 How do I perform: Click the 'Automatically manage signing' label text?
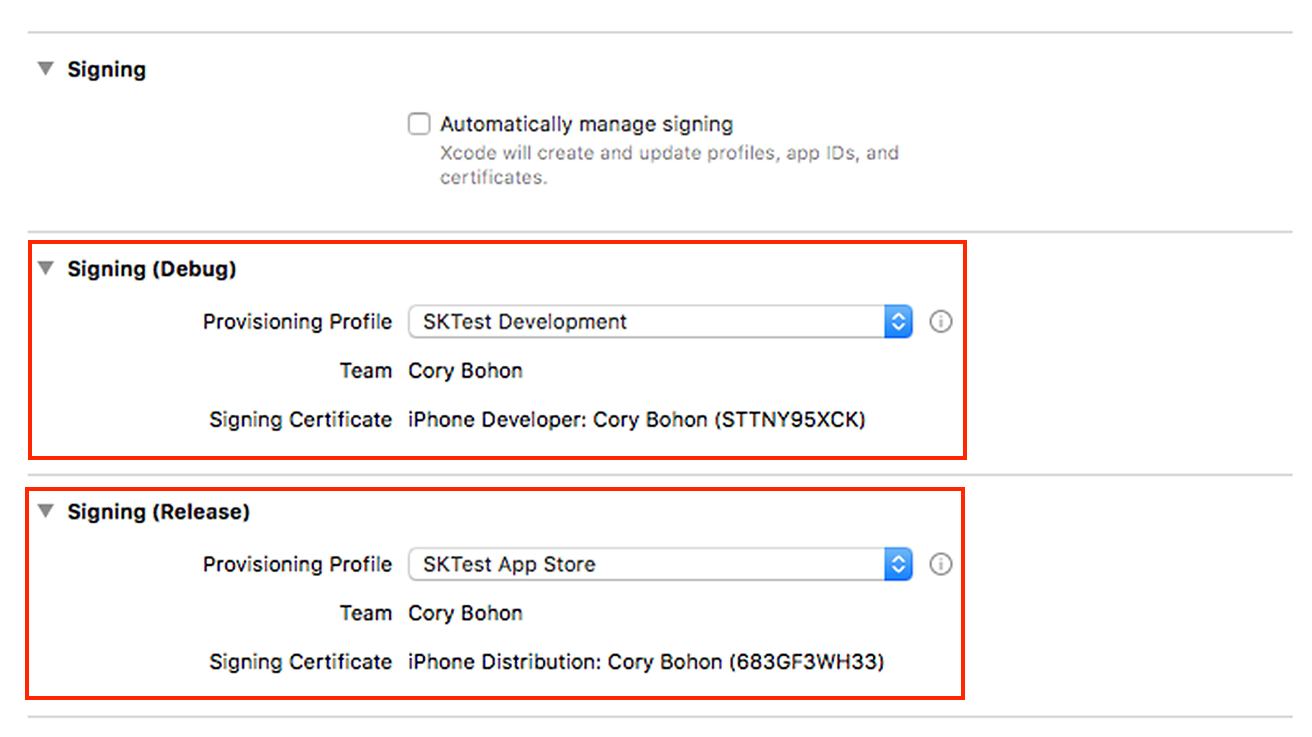point(586,125)
